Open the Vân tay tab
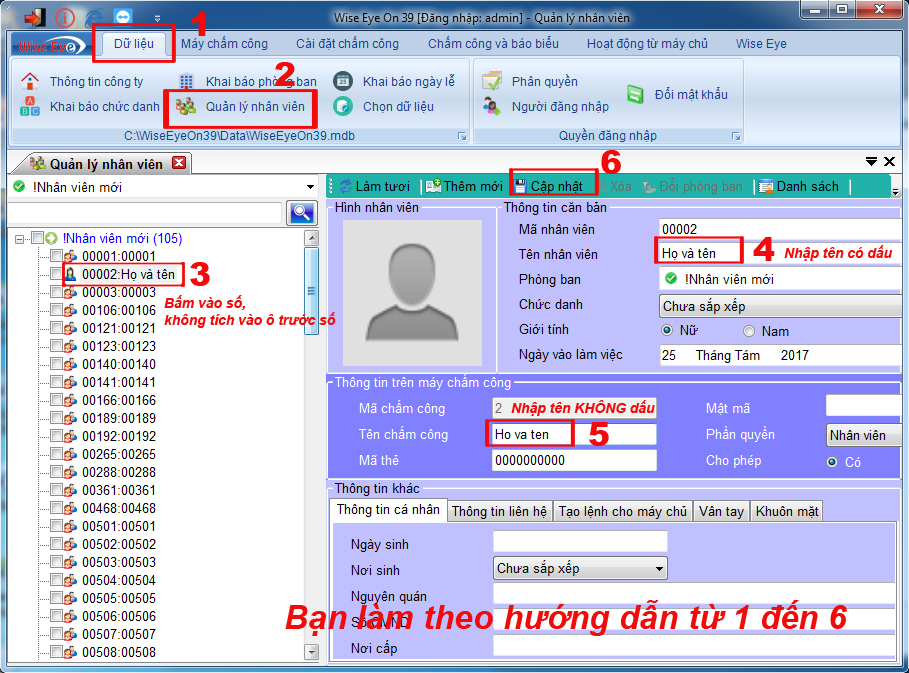The width and height of the screenshot is (909, 673). (x=721, y=511)
